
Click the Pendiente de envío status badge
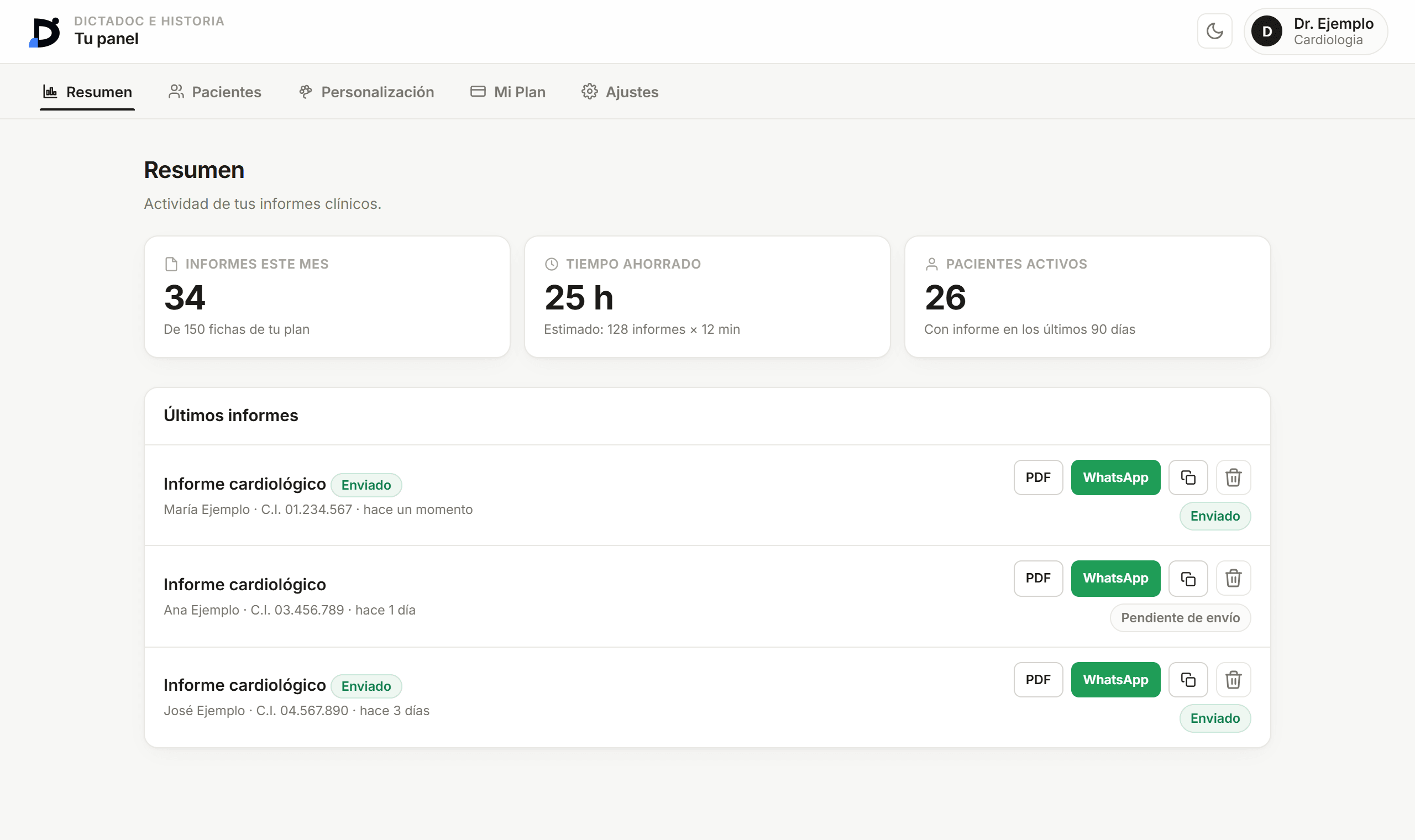(x=1180, y=617)
